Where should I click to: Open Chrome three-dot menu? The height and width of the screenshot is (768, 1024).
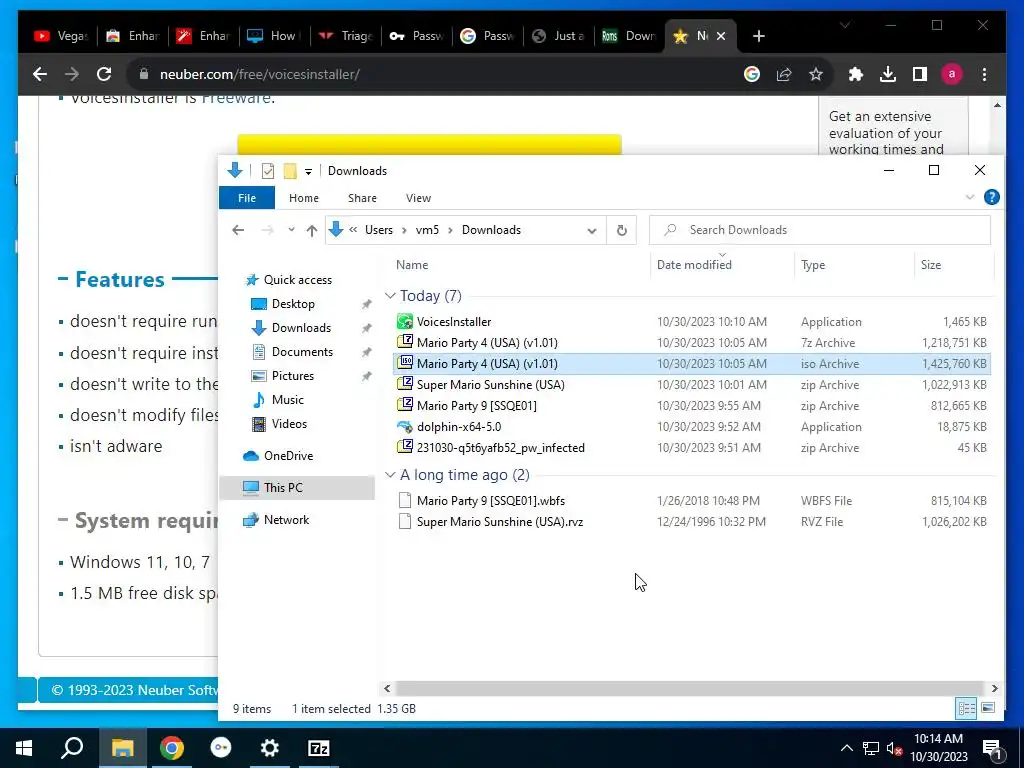984,74
